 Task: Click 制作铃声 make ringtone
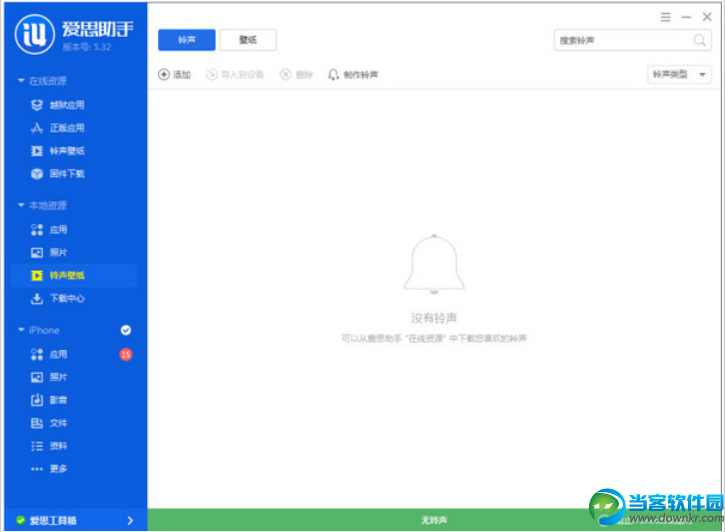click(x=353, y=74)
